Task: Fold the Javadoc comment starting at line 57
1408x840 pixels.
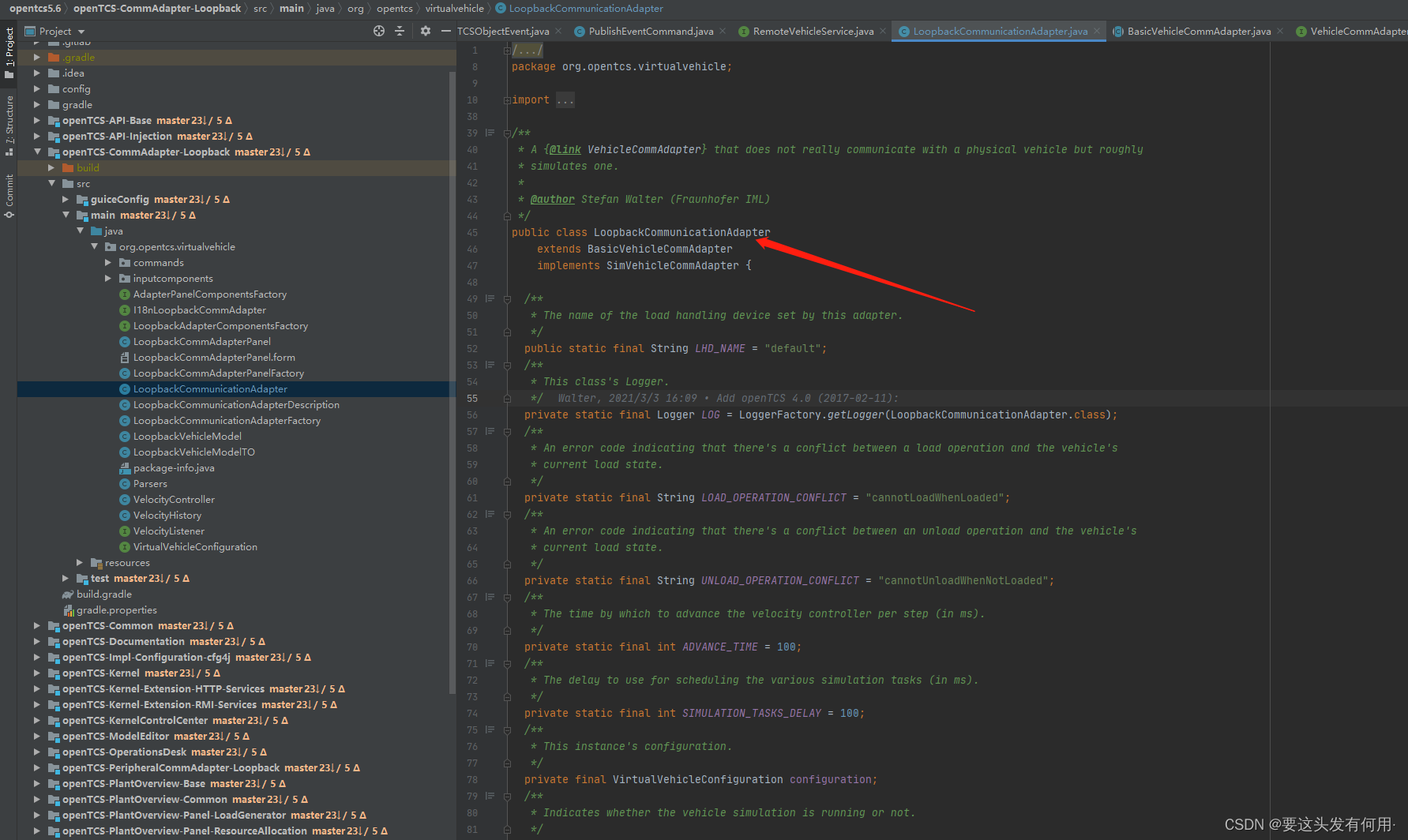Action: [507, 432]
